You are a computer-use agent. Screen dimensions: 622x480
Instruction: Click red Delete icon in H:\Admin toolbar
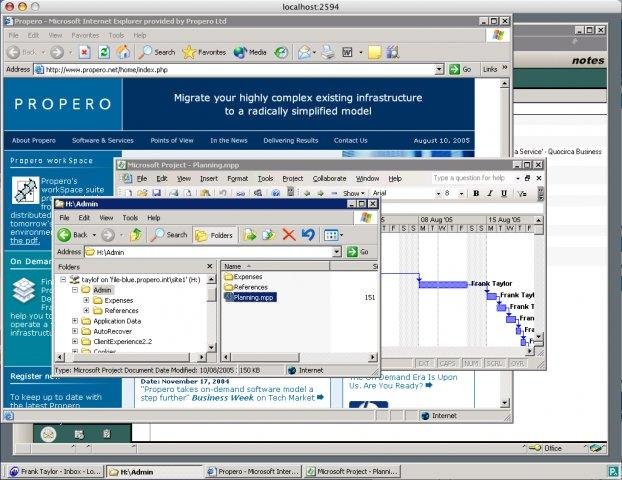[289, 235]
